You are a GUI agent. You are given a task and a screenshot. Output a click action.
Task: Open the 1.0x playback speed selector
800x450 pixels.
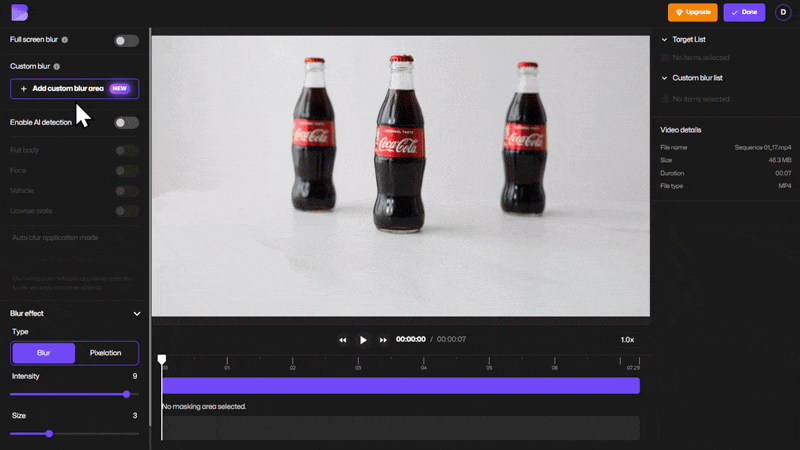tap(628, 340)
